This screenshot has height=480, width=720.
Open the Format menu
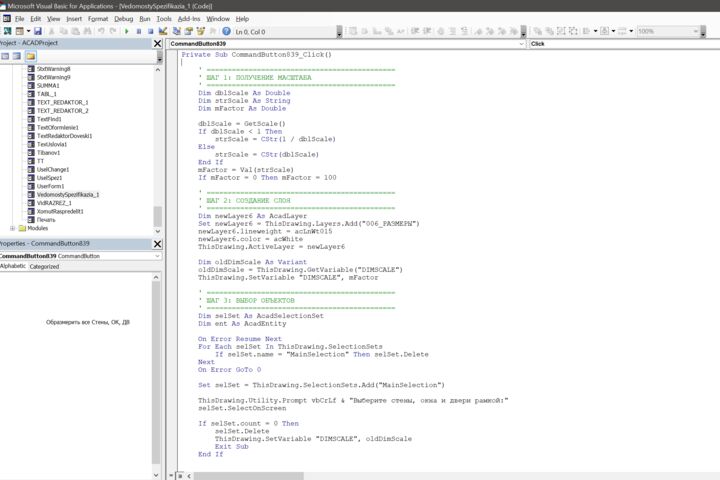pos(98,19)
